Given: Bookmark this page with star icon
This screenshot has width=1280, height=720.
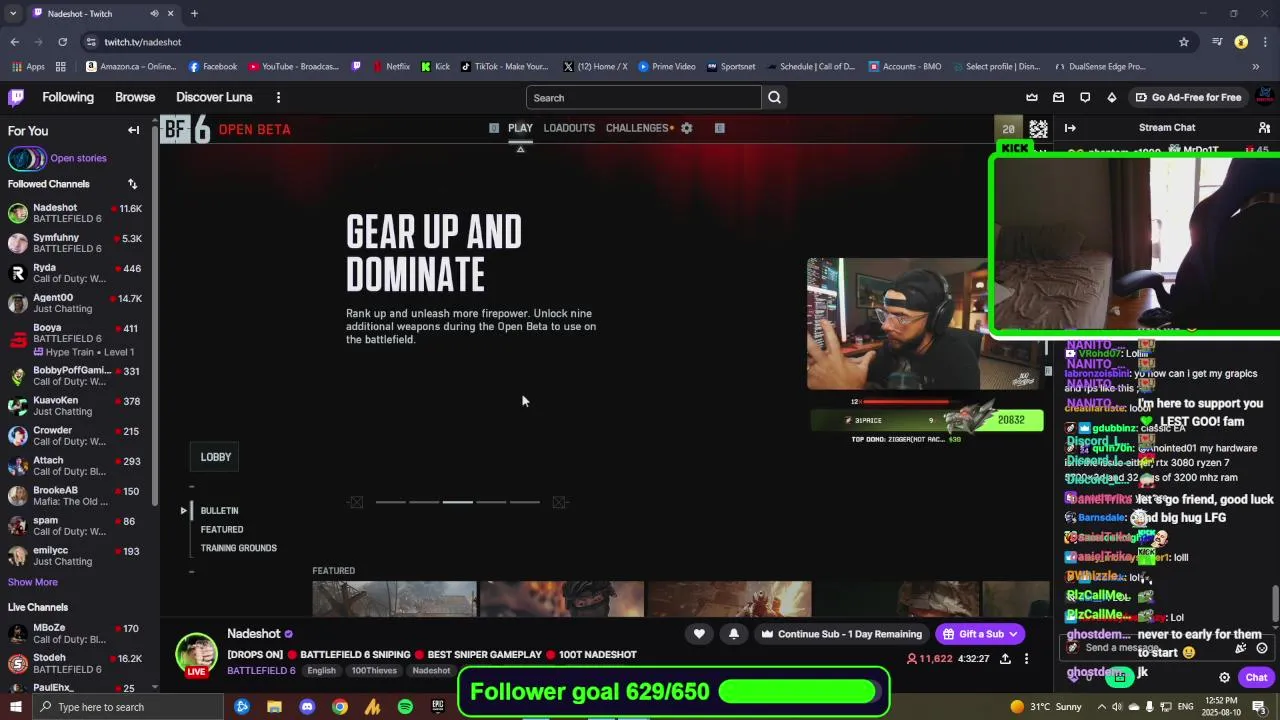Looking at the screenshot, I should point(1184,42).
